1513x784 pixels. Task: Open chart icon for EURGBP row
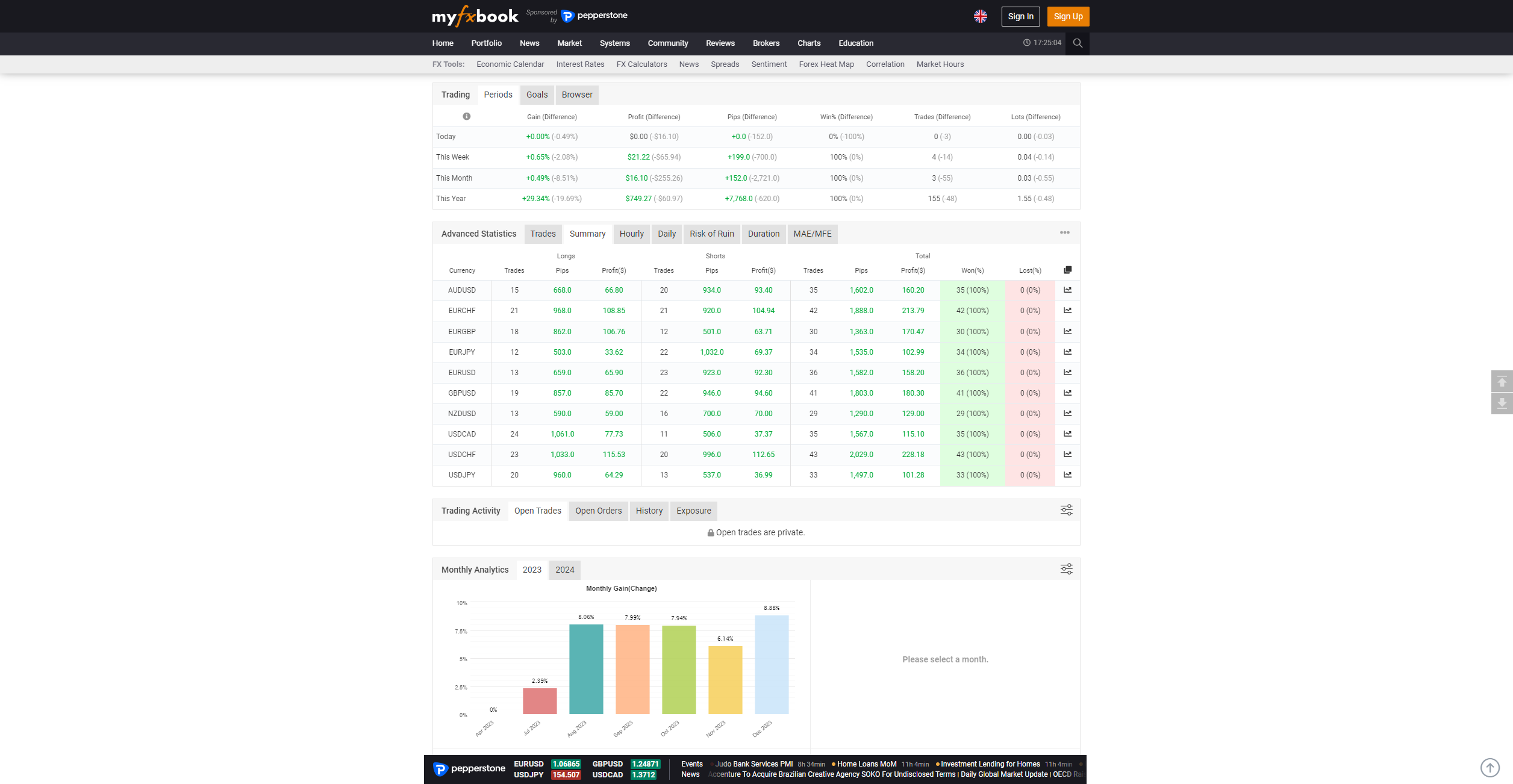(x=1067, y=331)
